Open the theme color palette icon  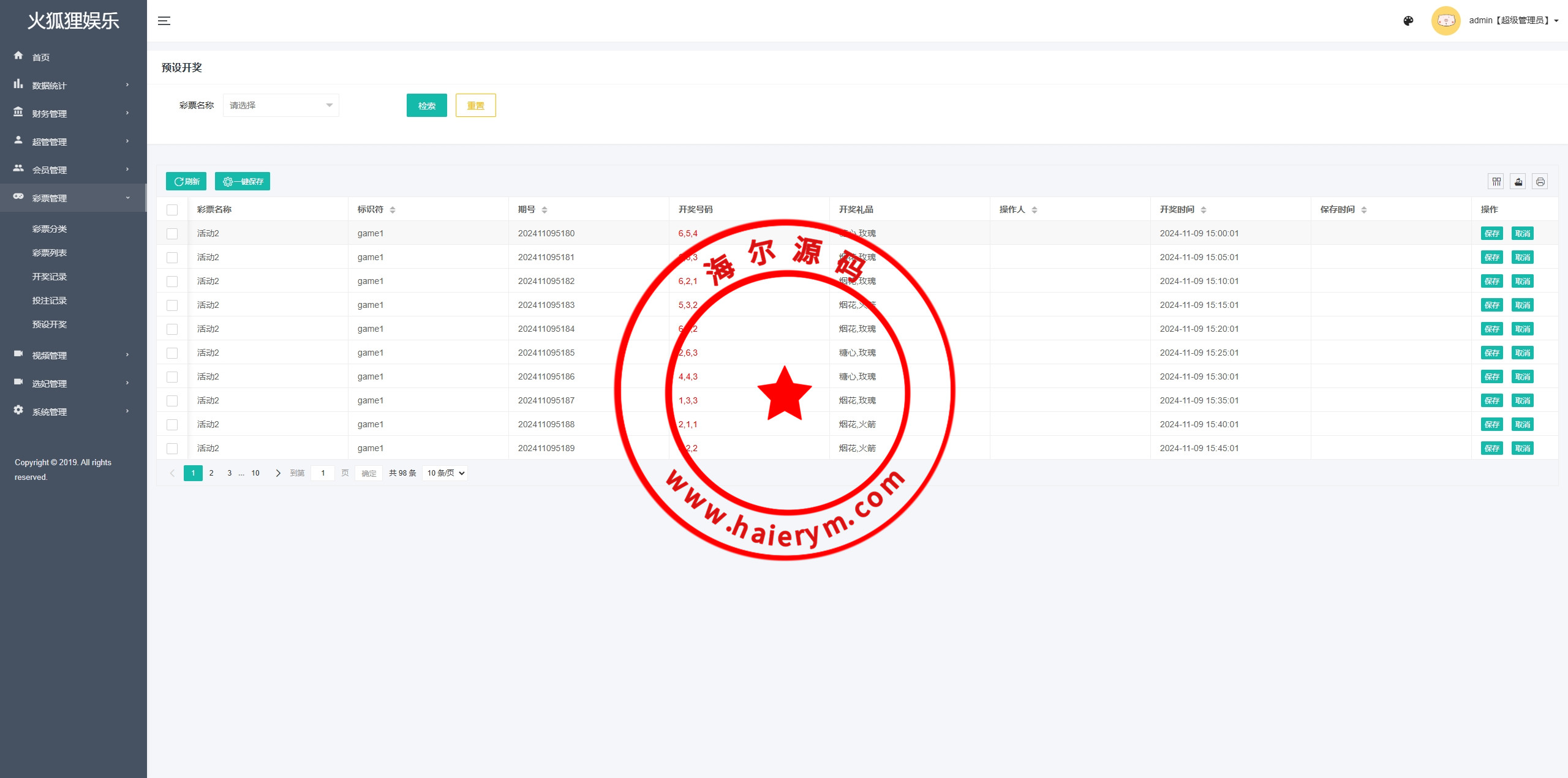1408,21
